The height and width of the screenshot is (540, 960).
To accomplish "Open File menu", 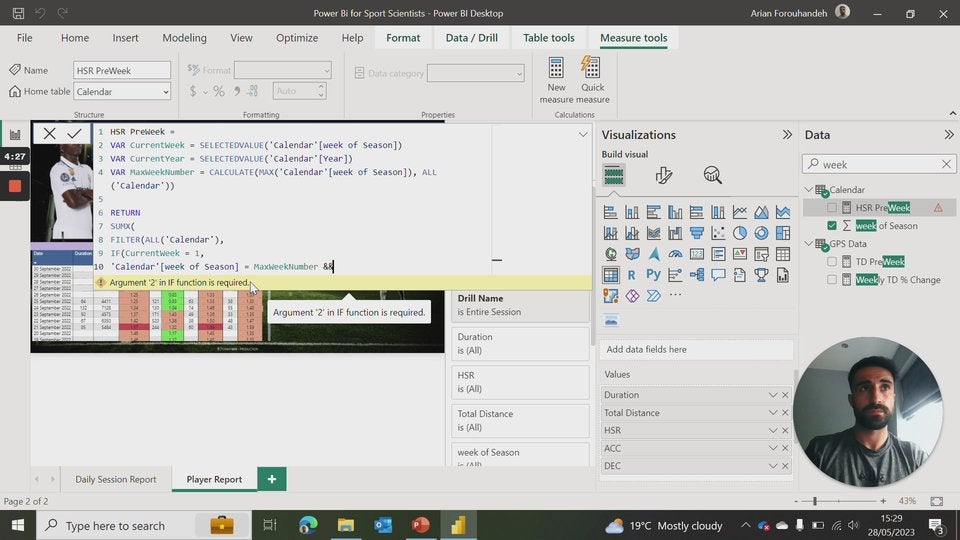I will click(24, 38).
